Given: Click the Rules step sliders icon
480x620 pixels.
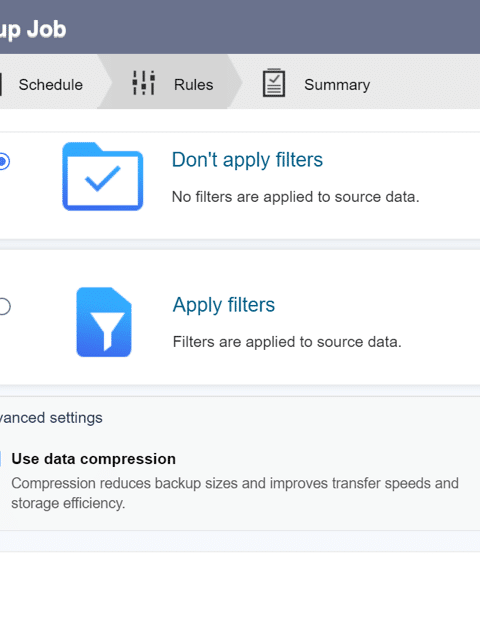Looking at the screenshot, I should (144, 83).
